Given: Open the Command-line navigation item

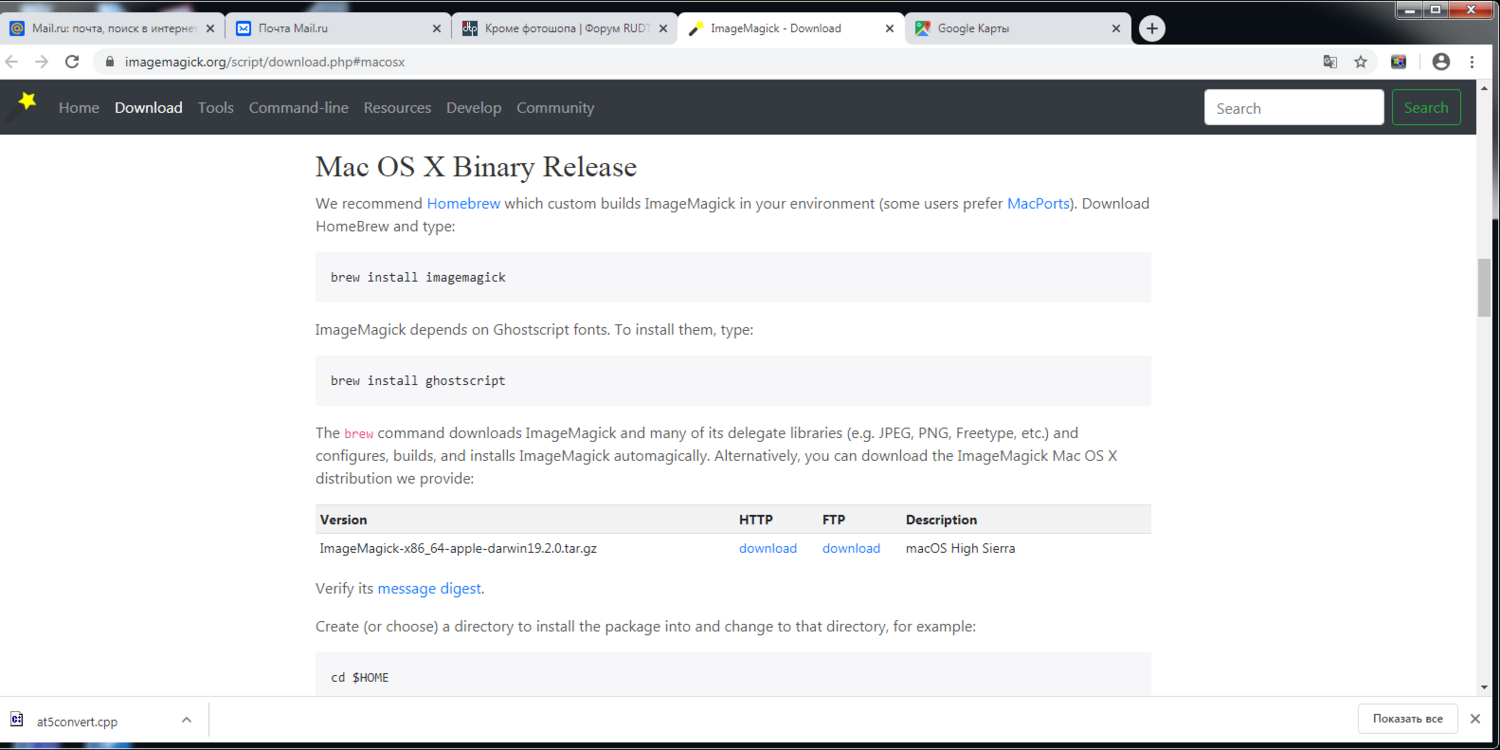Looking at the screenshot, I should click(x=299, y=108).
